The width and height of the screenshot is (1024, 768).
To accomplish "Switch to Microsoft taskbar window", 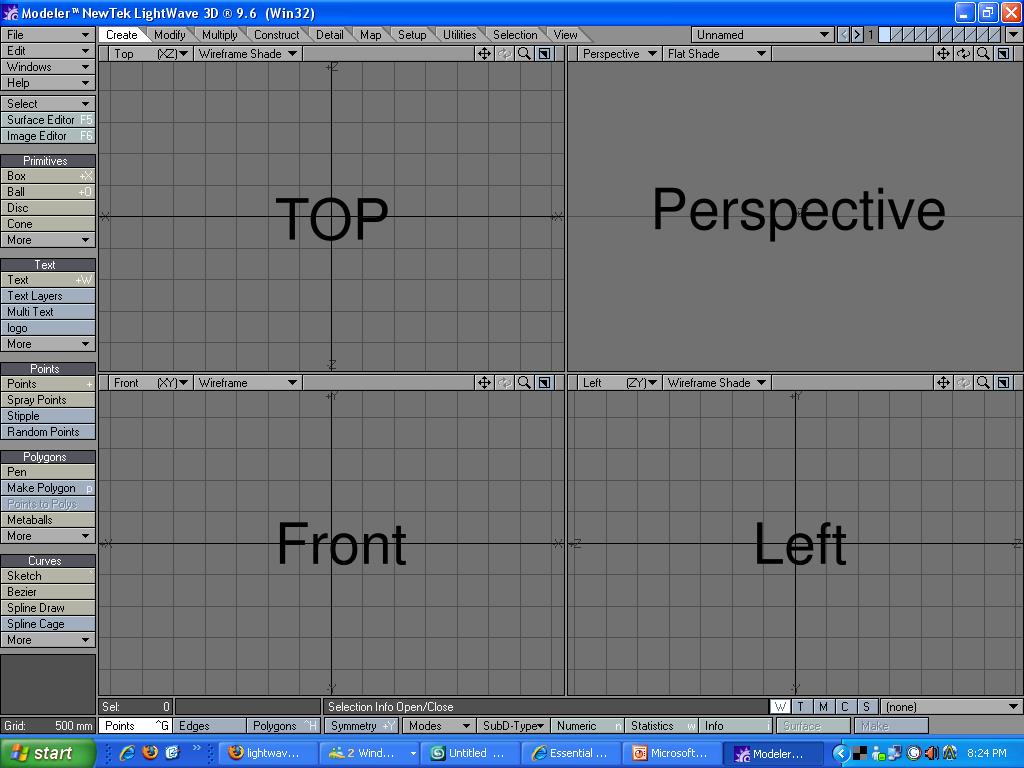I will tap(671, 753).
